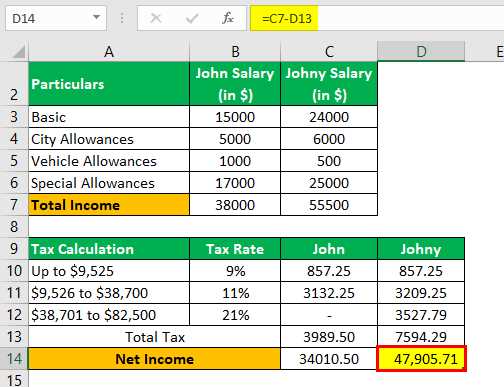Click the Cancel (X) formula bar icon
This screenshot has width=504, height=387.
(156, 18)
